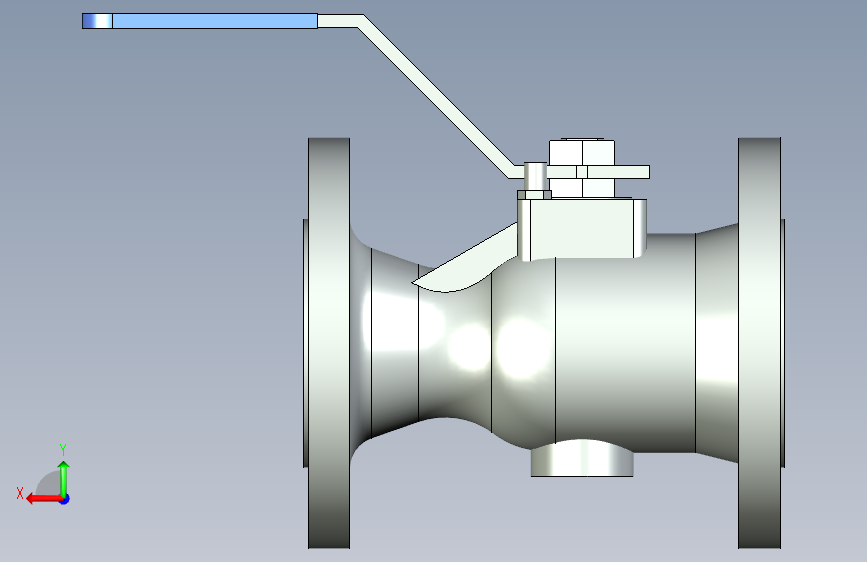The width and height of the screenshot is (867, 562).
Task: Select the blue handle grip sleeve
Action: [200, 21]
